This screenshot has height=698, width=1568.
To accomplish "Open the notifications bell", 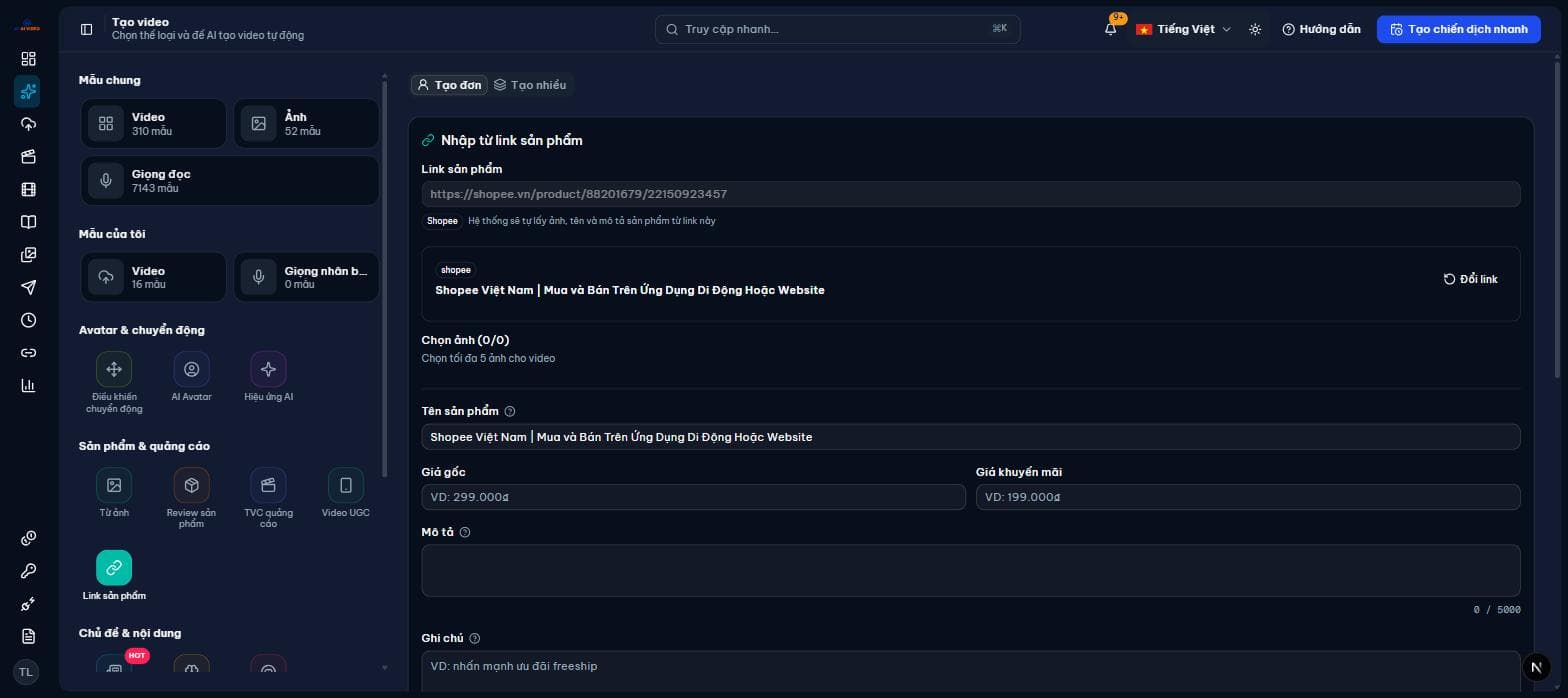I will (x=1111, y=29).
